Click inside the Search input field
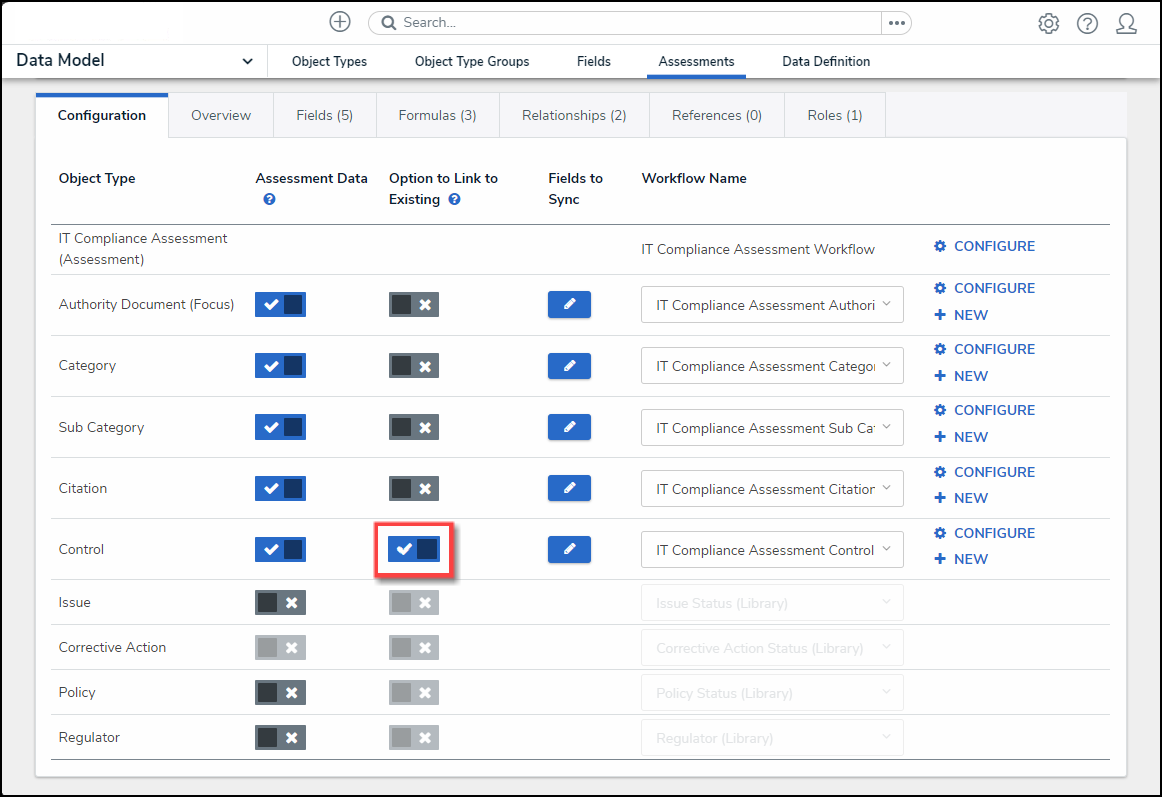This screenshot has width=1162, height=797. [630, 23]
